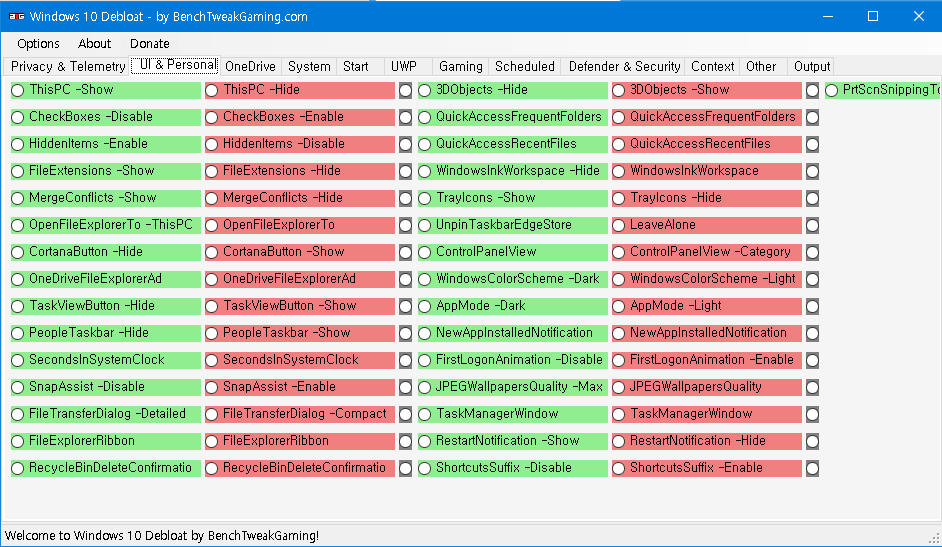The width and height of the screenshot is (942, 547).
Task: Choose SnapAssist -Disable
Action: [x=106, y=387]
